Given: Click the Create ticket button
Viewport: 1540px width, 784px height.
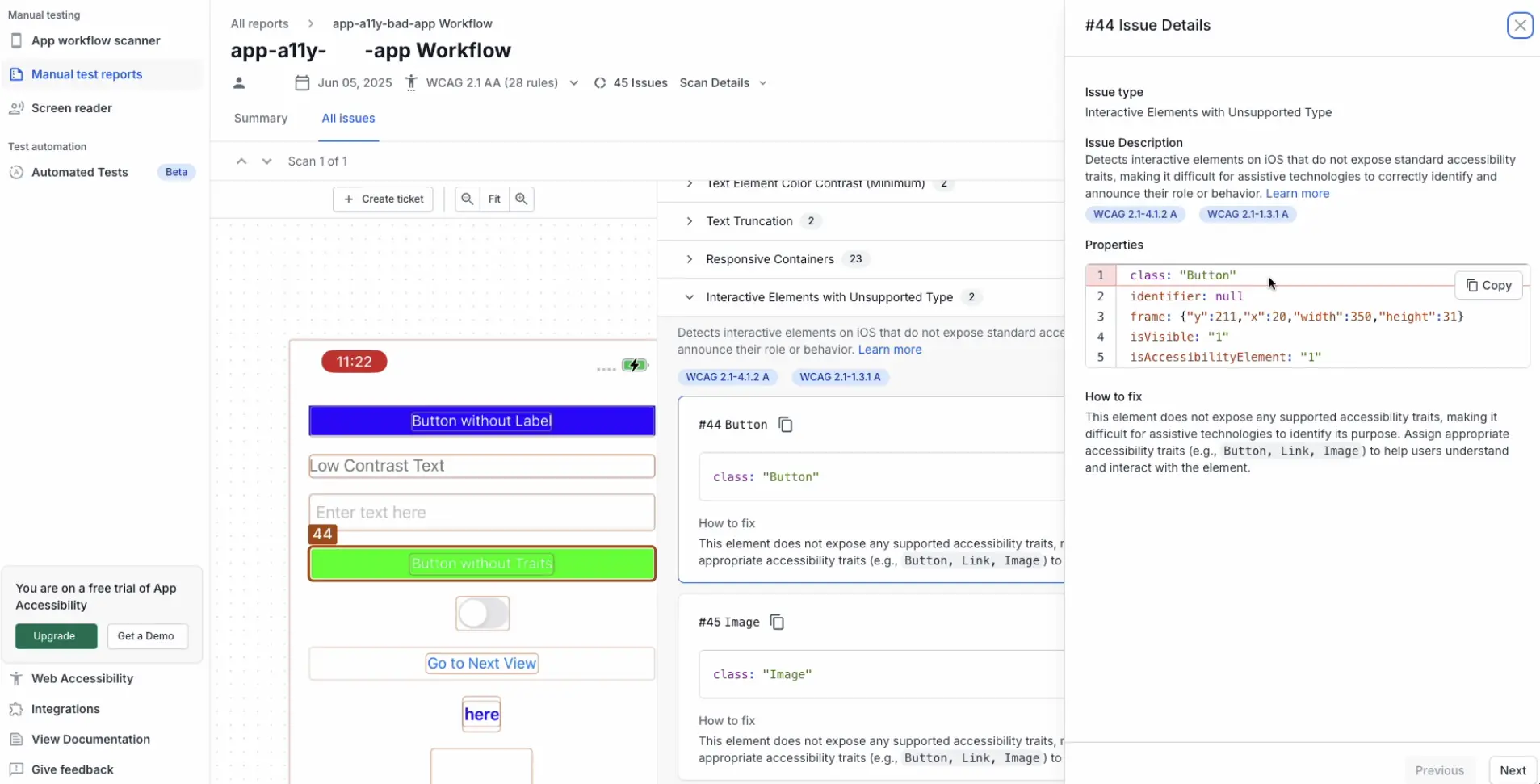Looking at the screenshot, I should 383,199.
